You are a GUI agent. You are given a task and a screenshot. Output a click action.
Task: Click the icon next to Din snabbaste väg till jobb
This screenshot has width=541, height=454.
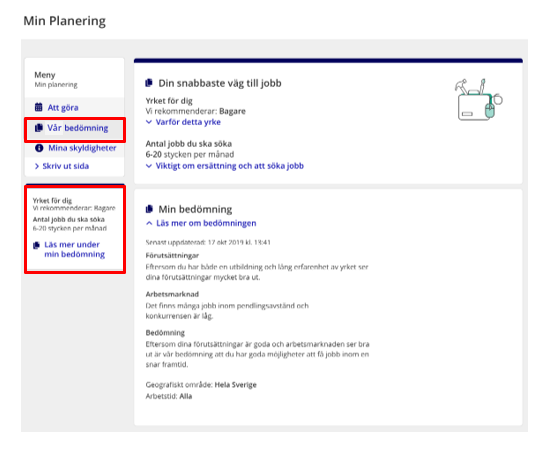[x=149, y=83]
